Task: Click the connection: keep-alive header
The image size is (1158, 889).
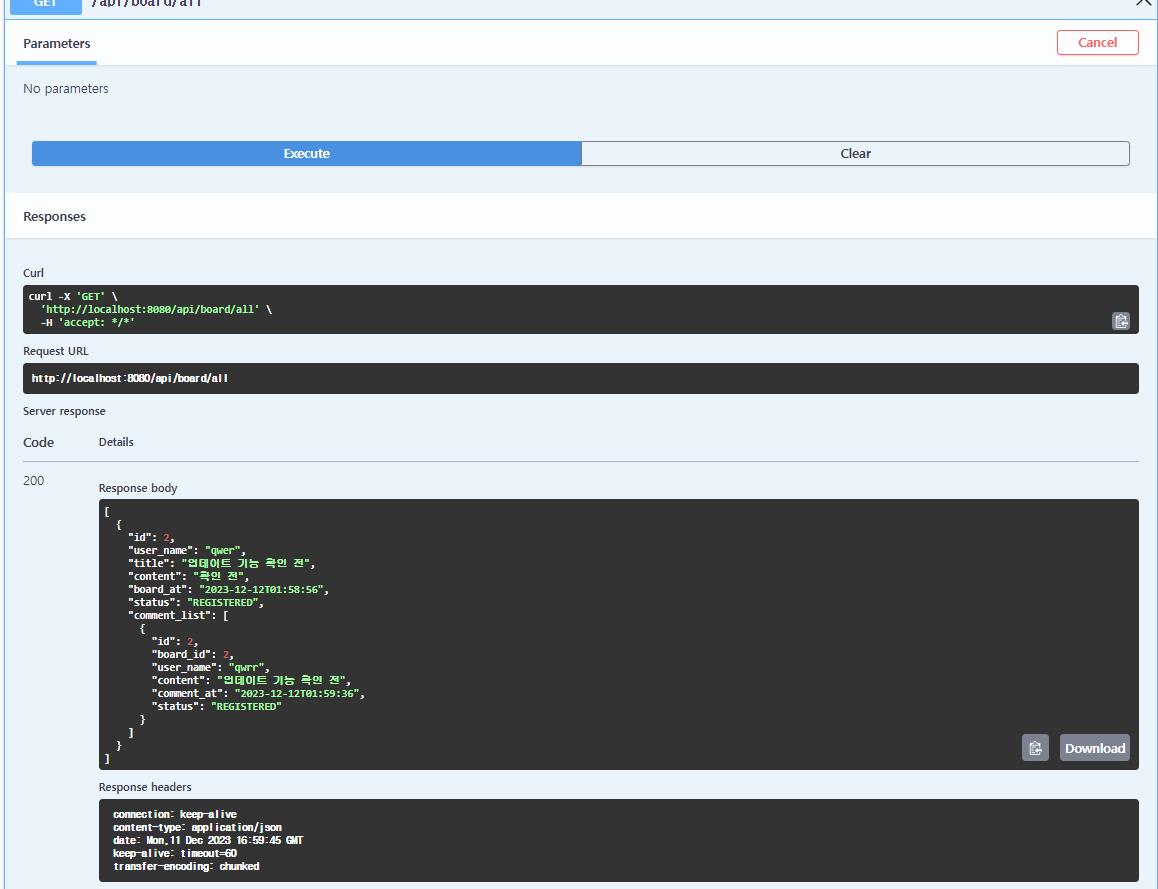Action: pyautogui.click(x=175, y=814)
